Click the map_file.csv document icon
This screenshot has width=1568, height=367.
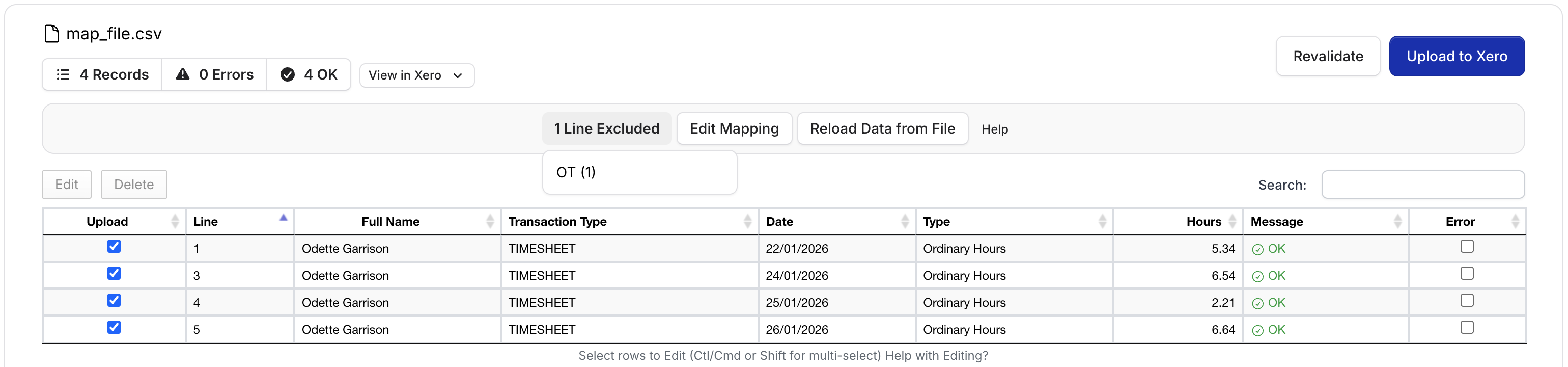[52, 34]
